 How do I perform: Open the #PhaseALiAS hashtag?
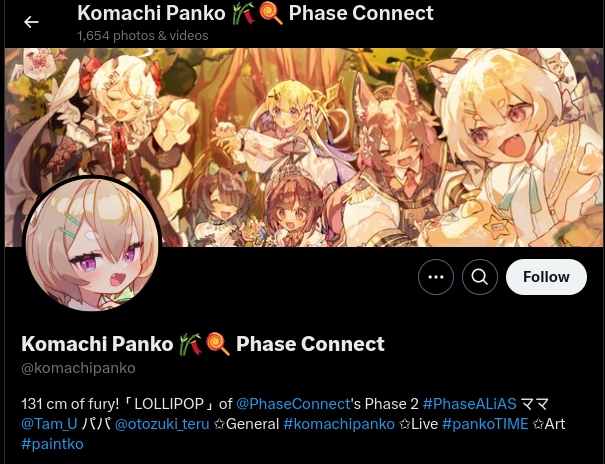coord(469,404)
